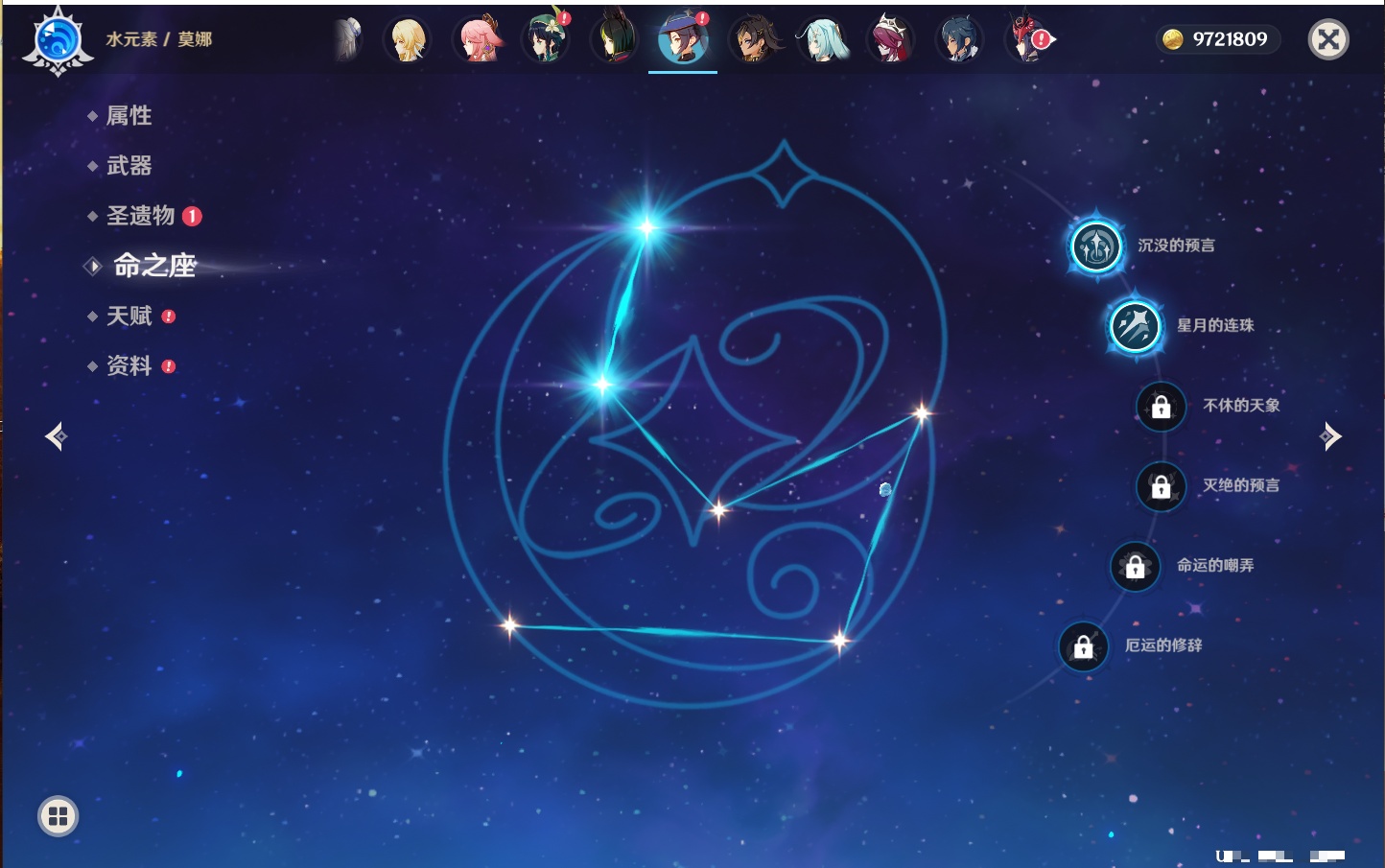Screen dimensions: 1385x868
Task: Switch to next character with right arrow
Action: [1330, 436]
